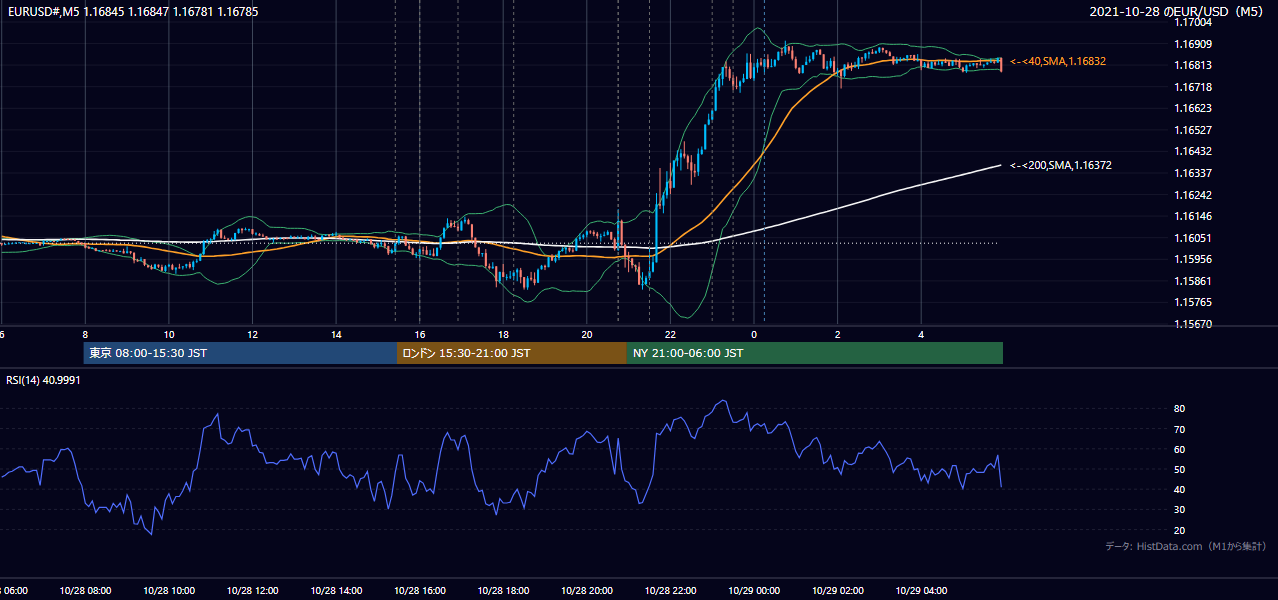Click hour label 14 under price chart
Image resolution: width=1278 pixels, height=600 pixels.
(x=336, y=335)
